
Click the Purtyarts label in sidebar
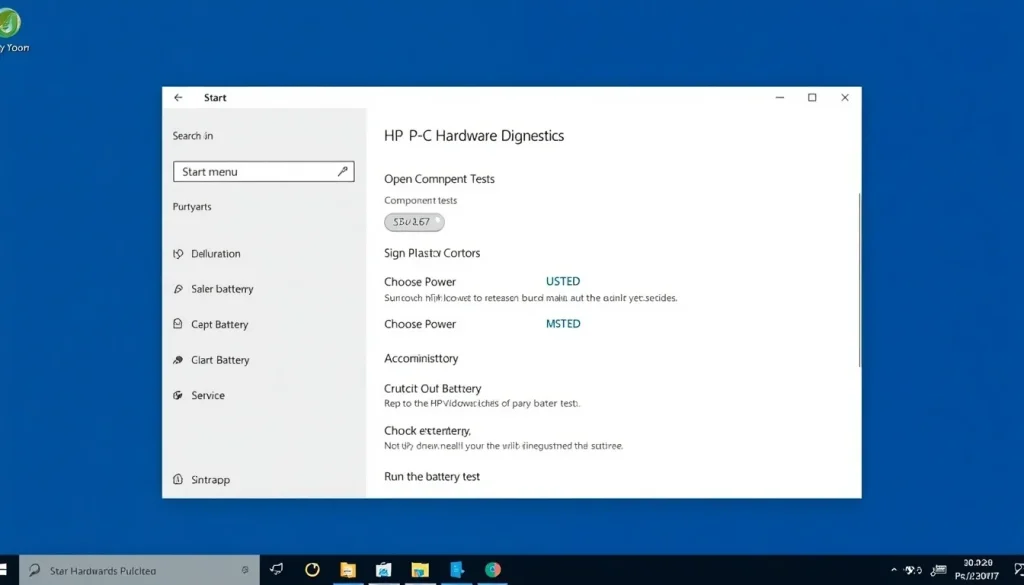(192, 207)
